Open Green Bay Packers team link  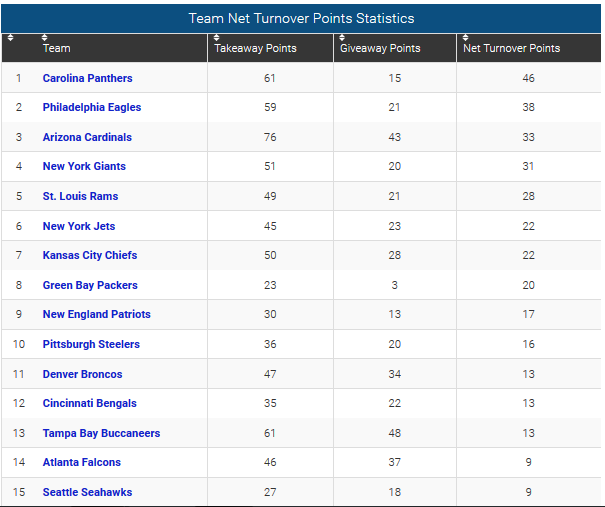(90, 285)
